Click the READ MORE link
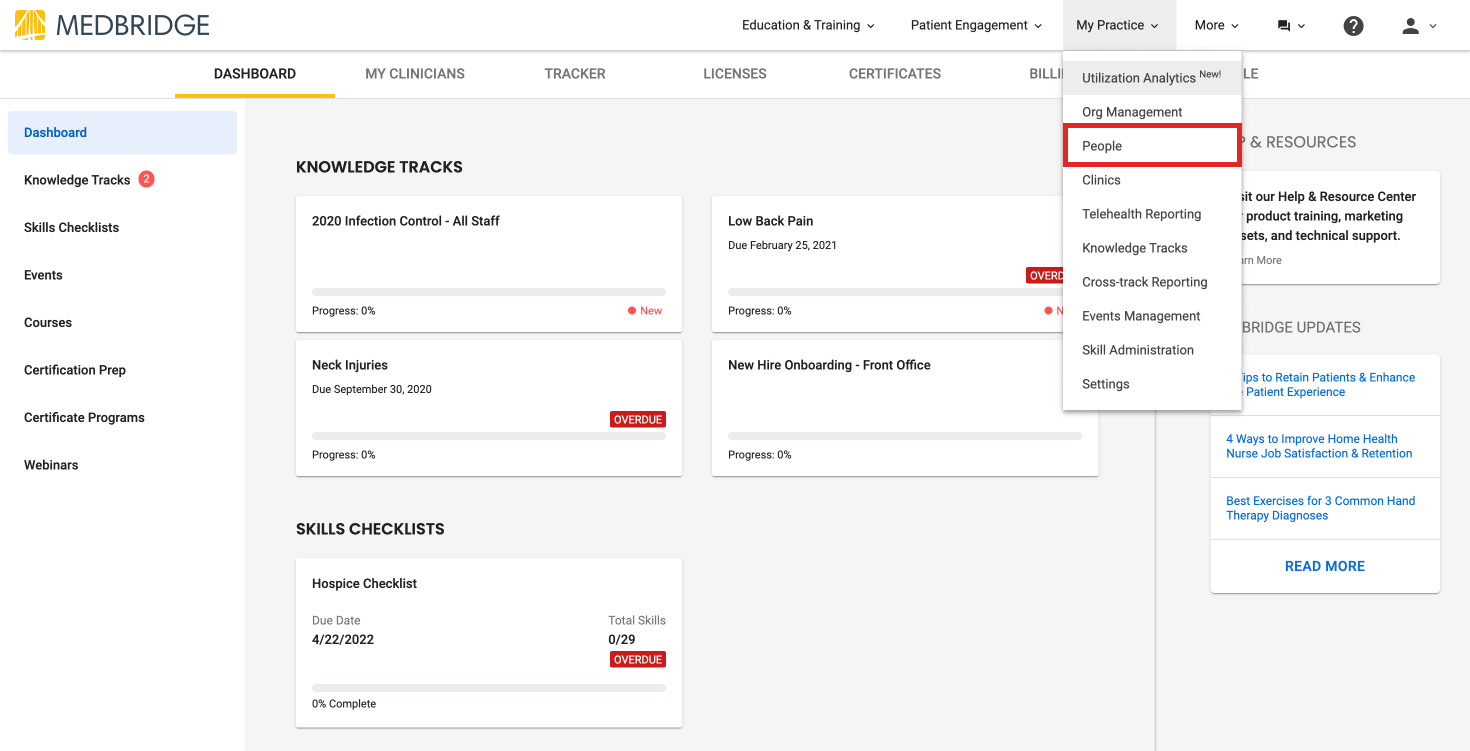The width and height of the screenshot is (1470, 751). tap(1324, 566)
